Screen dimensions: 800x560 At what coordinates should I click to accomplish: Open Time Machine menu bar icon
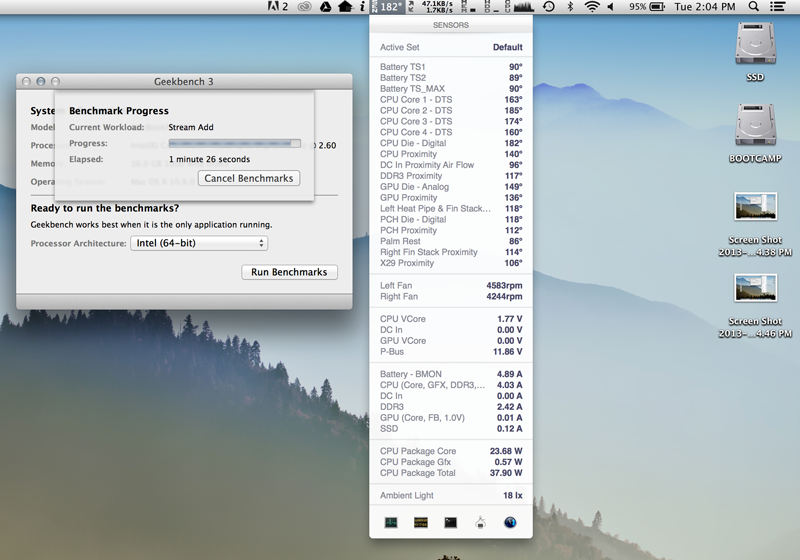(x=549, y=7)
